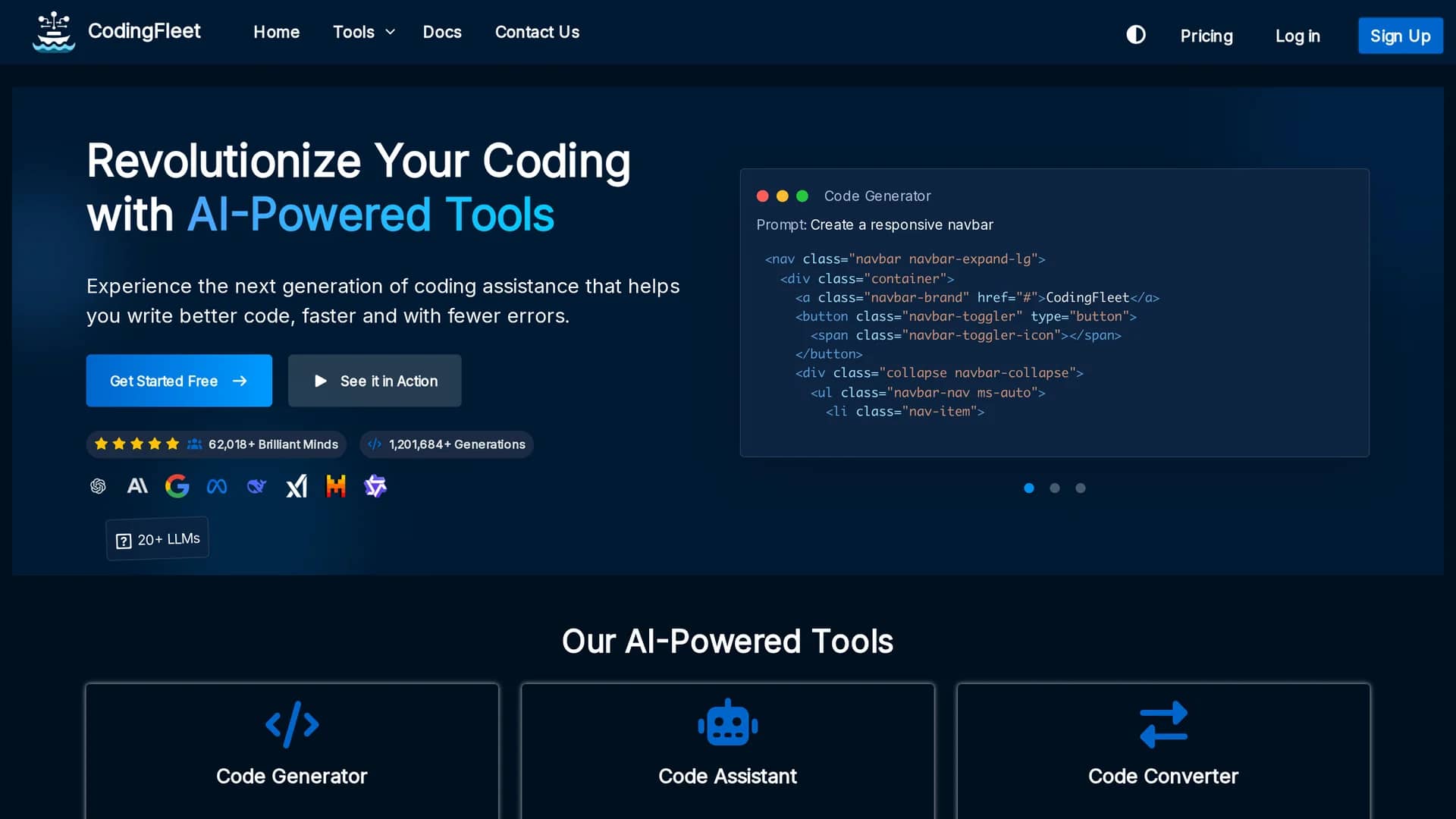
Task: Click the 1,201,684+ Generations badge text
Action: tap(457, 444)
